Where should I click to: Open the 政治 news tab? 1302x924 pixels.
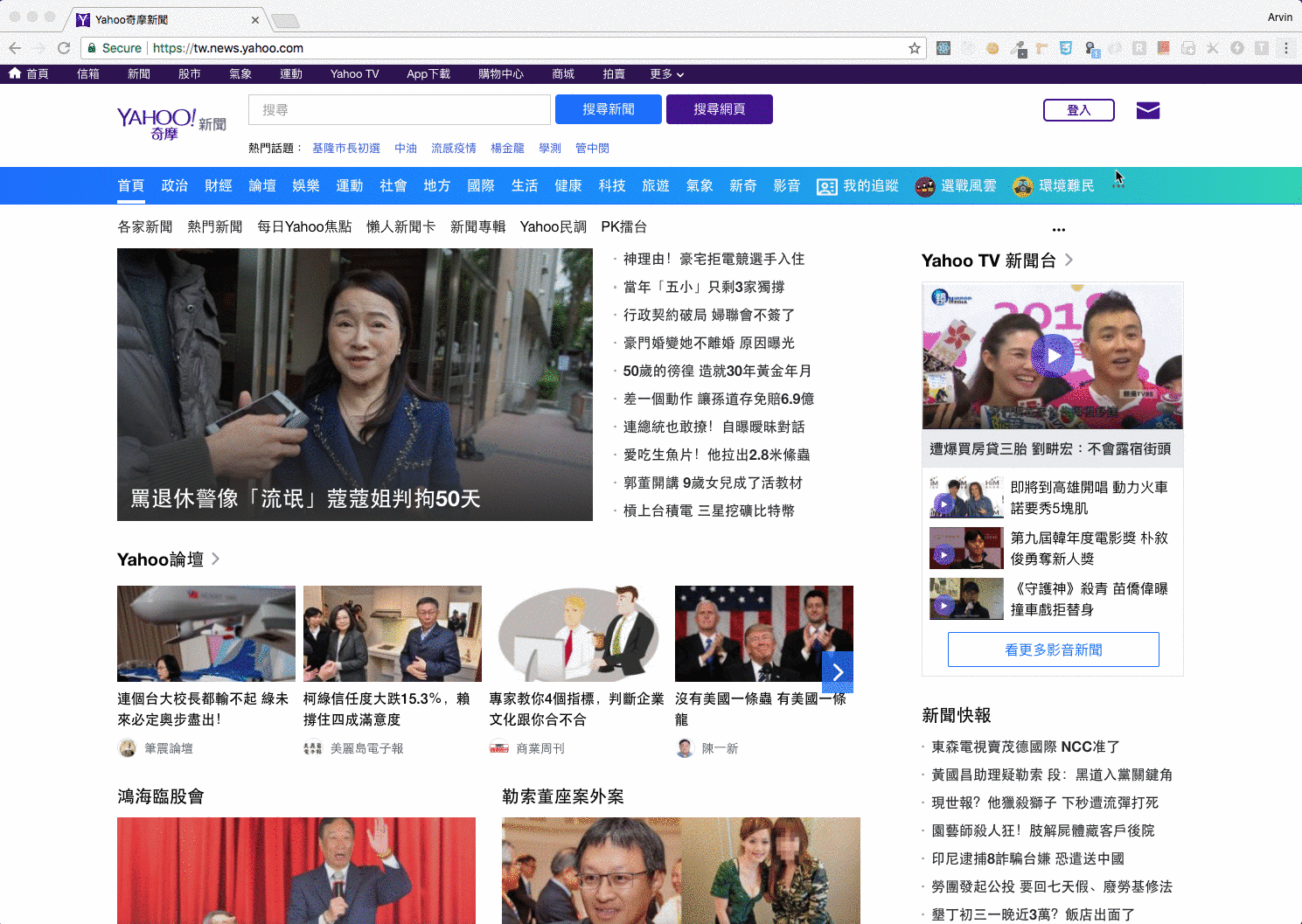click(175, 185)
